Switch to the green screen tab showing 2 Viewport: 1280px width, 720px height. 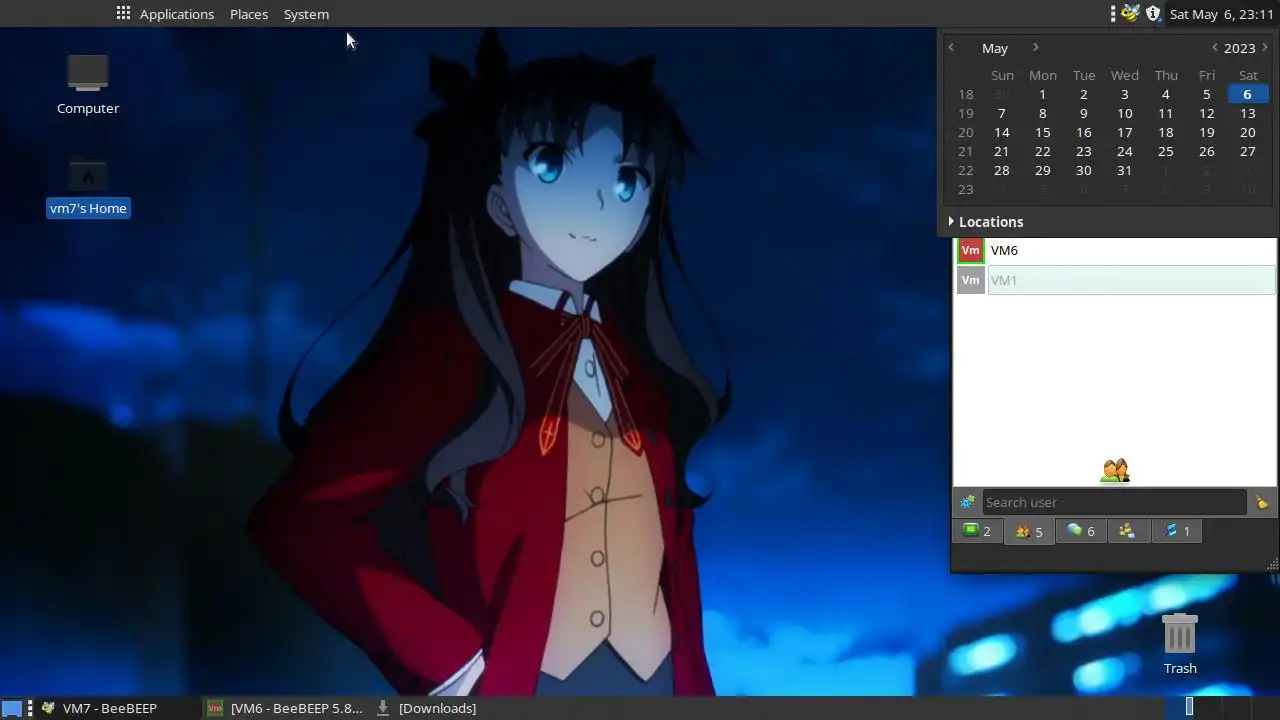(977, 531)
